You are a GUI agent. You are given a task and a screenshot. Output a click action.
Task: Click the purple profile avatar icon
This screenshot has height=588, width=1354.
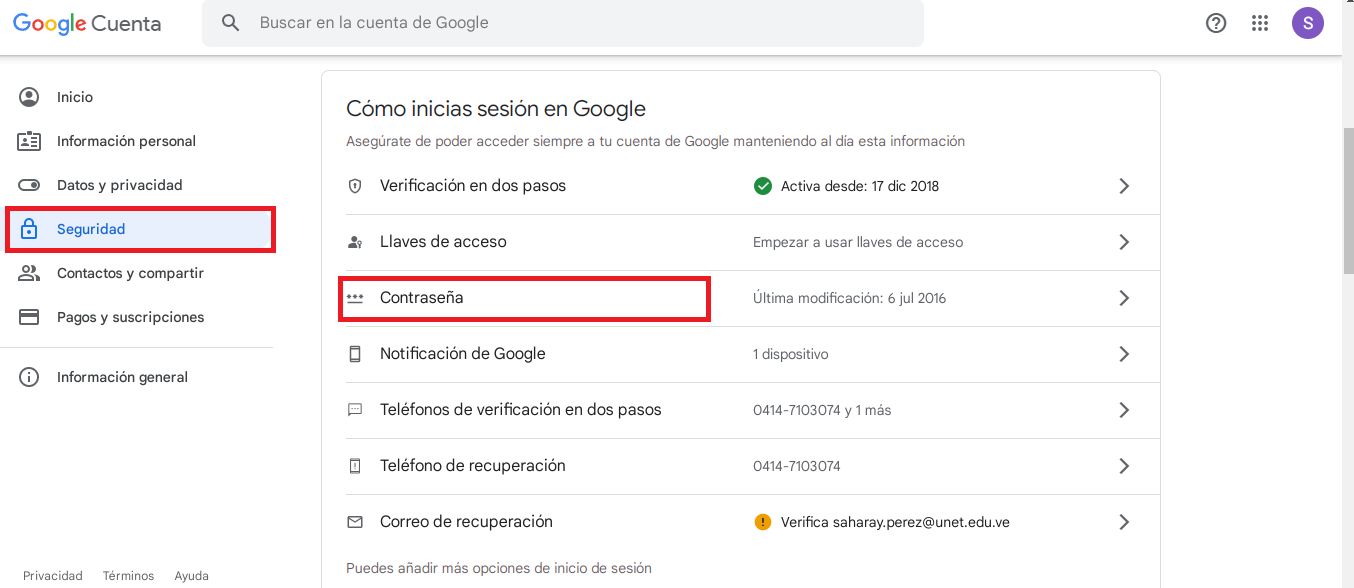point(1307,22)
